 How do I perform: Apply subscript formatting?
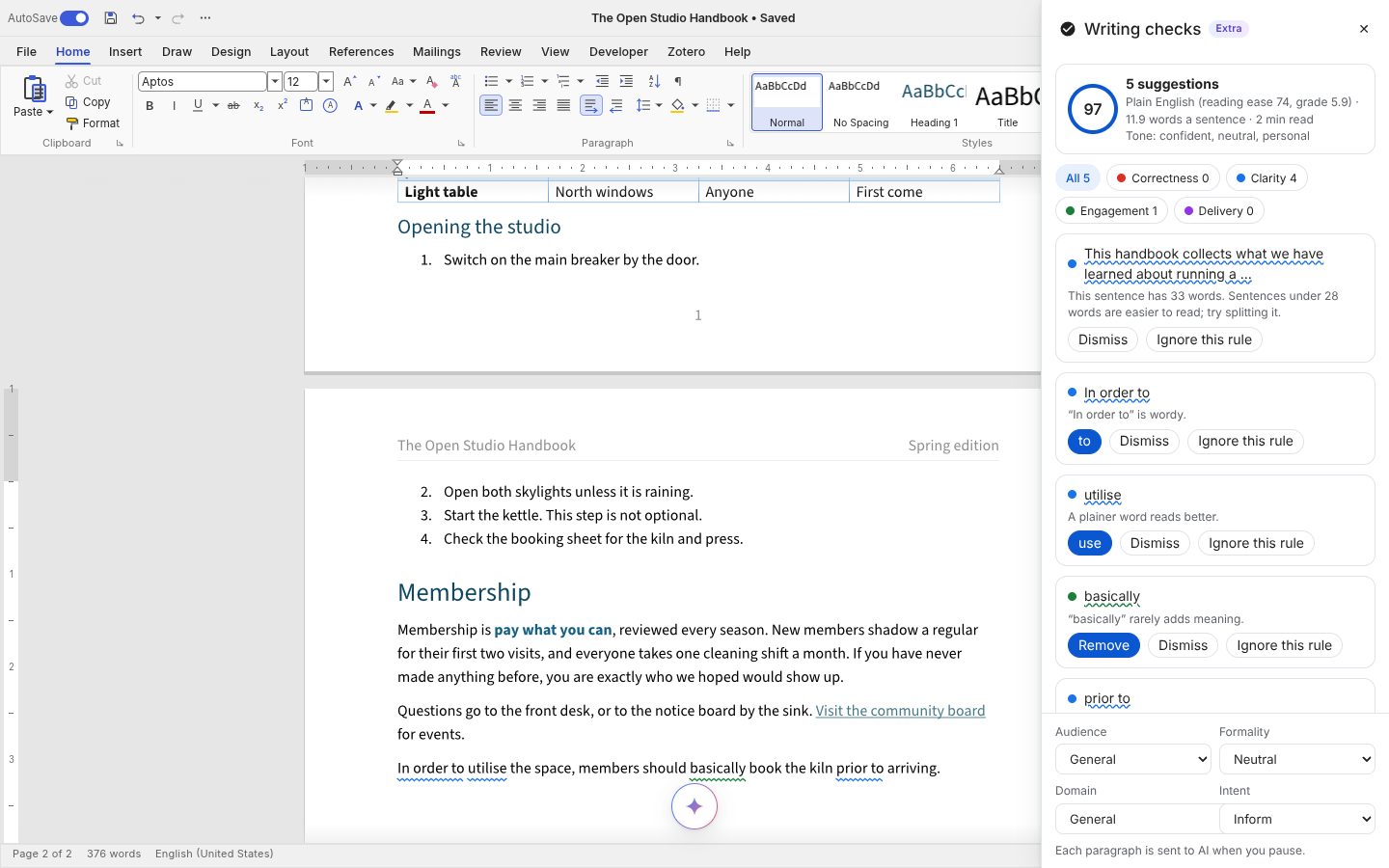(x=259, y=106)
